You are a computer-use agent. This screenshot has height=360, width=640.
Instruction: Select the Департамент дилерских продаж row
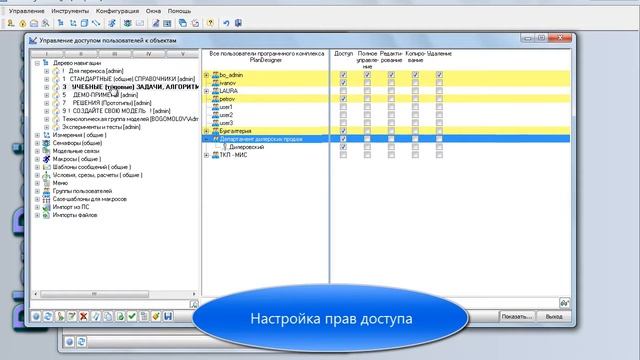coord(386,139)
